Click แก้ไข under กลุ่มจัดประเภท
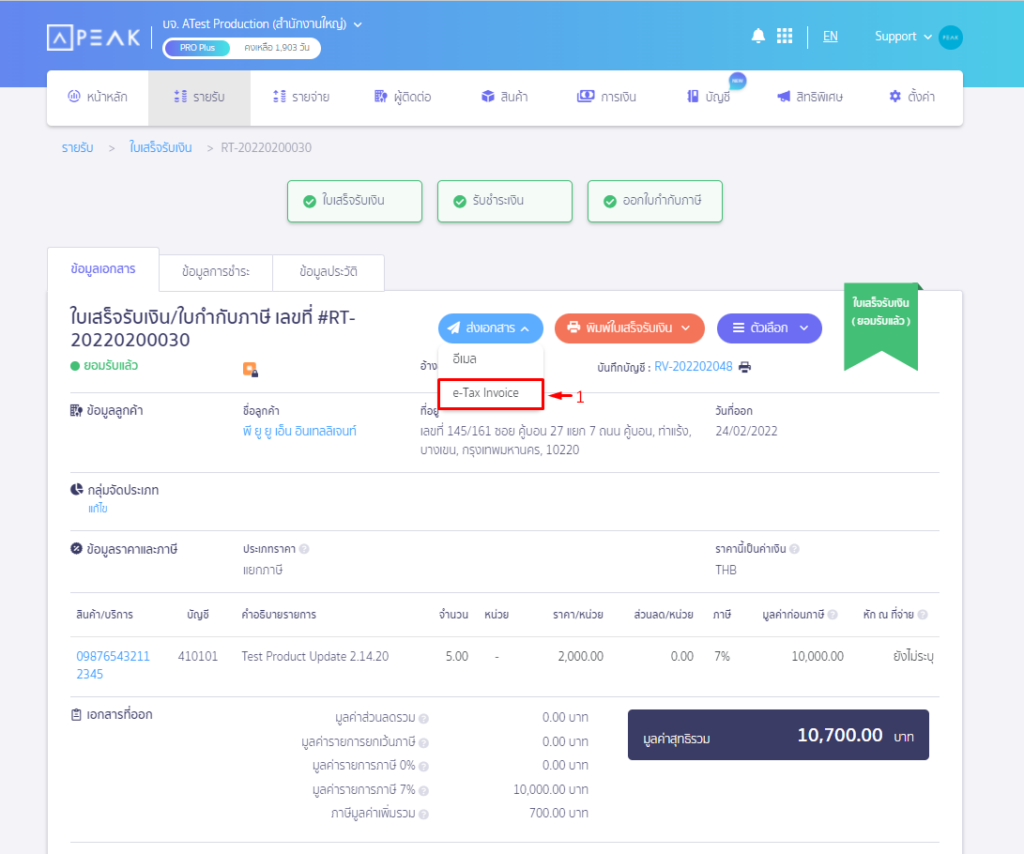 click(x=98, y=509)
